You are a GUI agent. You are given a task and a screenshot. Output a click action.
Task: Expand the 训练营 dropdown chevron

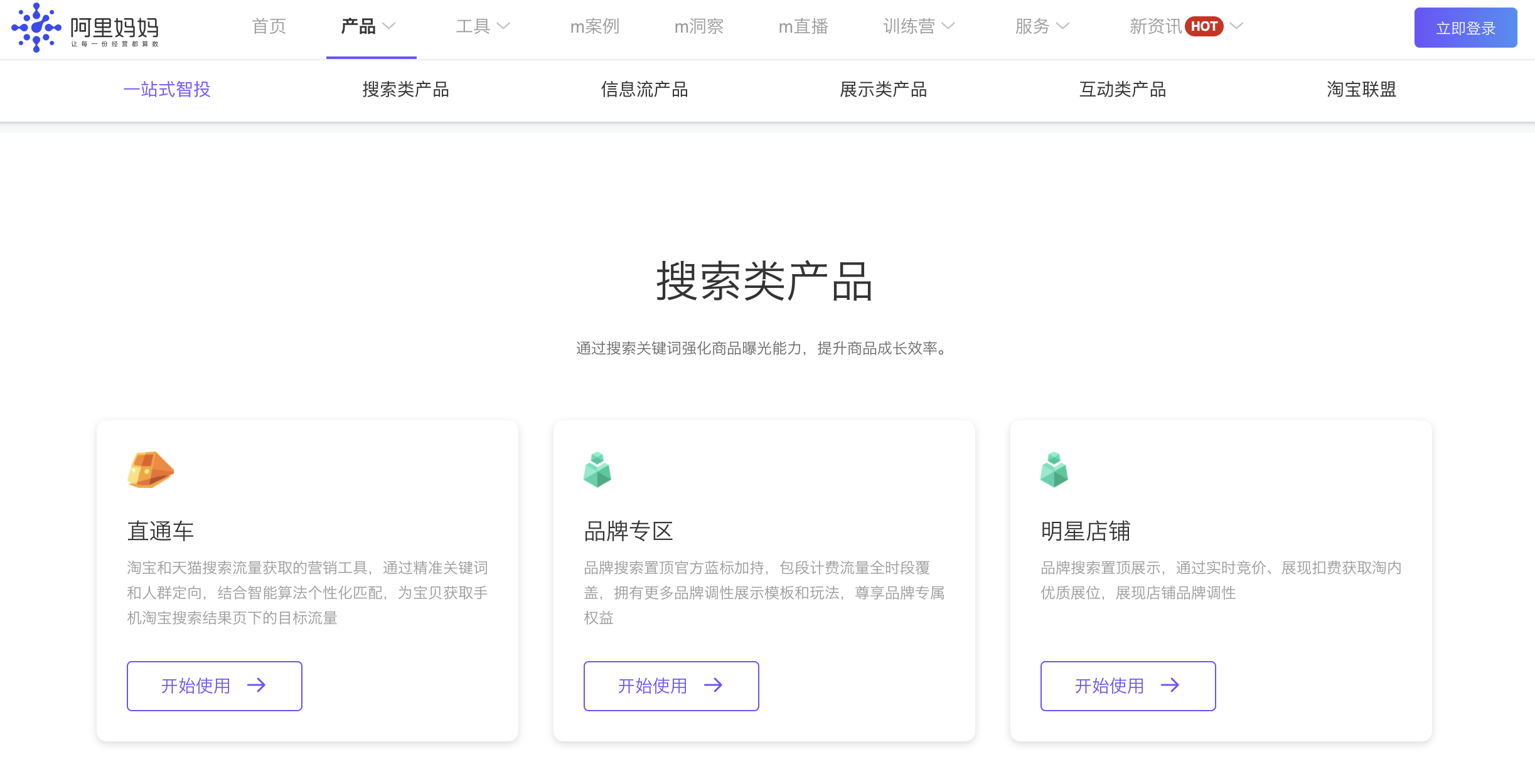[x=948, y=26]
